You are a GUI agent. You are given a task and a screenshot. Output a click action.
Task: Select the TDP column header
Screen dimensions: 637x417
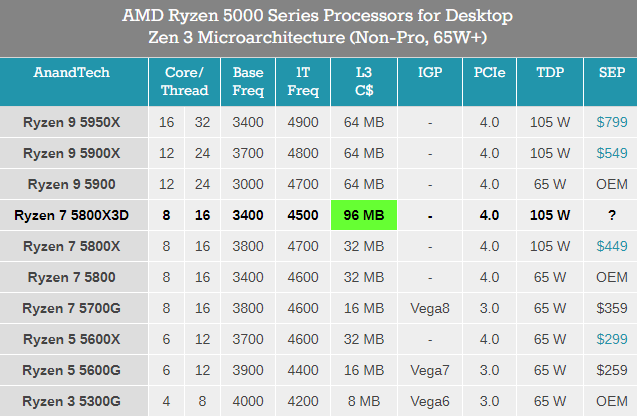[x=551, y=72]
